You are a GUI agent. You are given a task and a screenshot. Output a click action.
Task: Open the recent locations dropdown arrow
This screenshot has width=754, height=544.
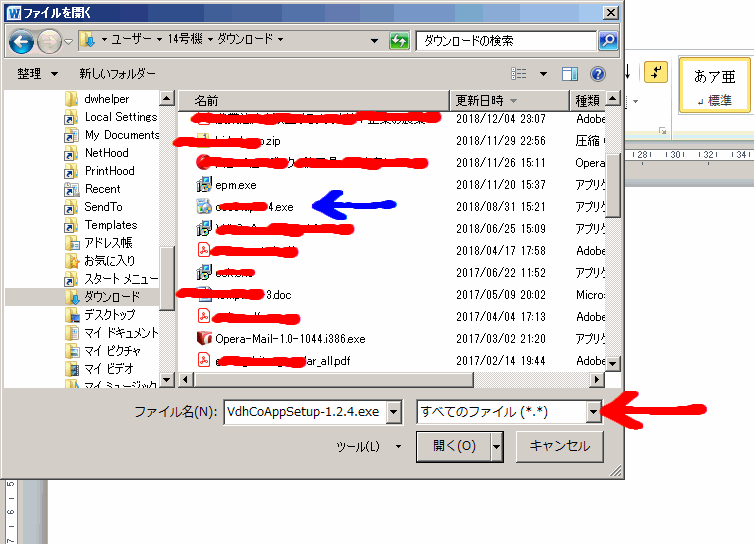tap(69, 42)
